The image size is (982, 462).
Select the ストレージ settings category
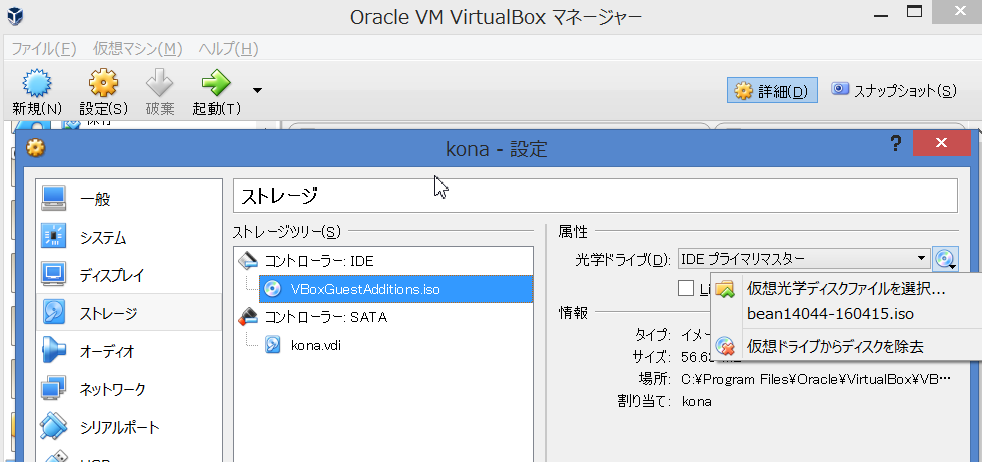point(129,312)
